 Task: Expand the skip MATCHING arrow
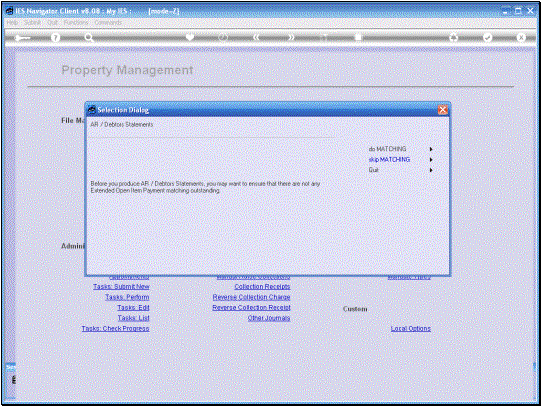point(431,159)
